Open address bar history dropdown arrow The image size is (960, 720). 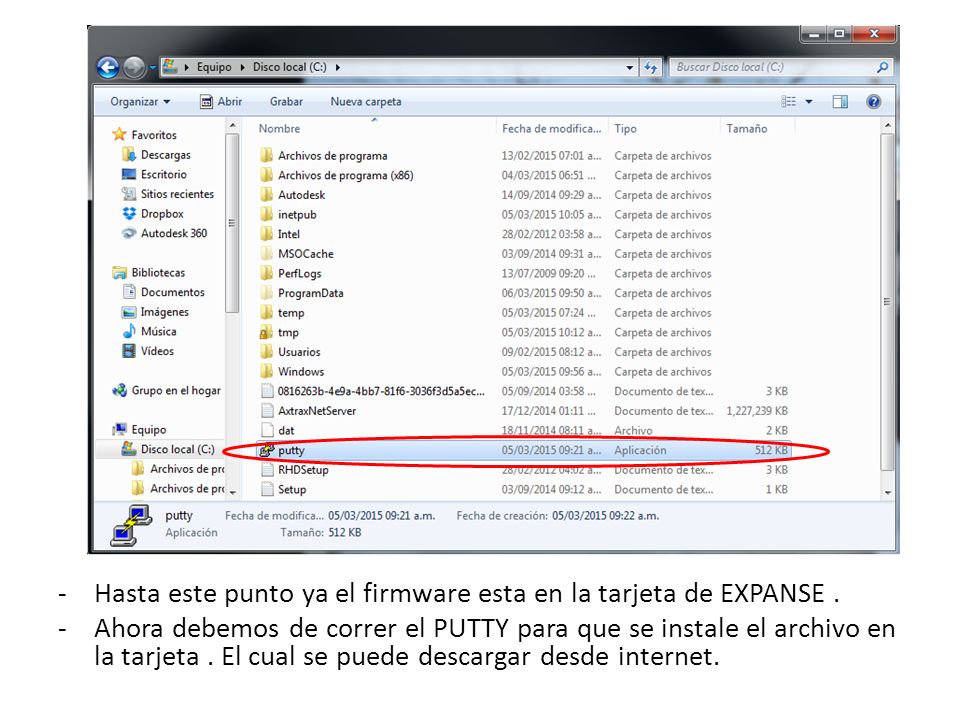629,67
